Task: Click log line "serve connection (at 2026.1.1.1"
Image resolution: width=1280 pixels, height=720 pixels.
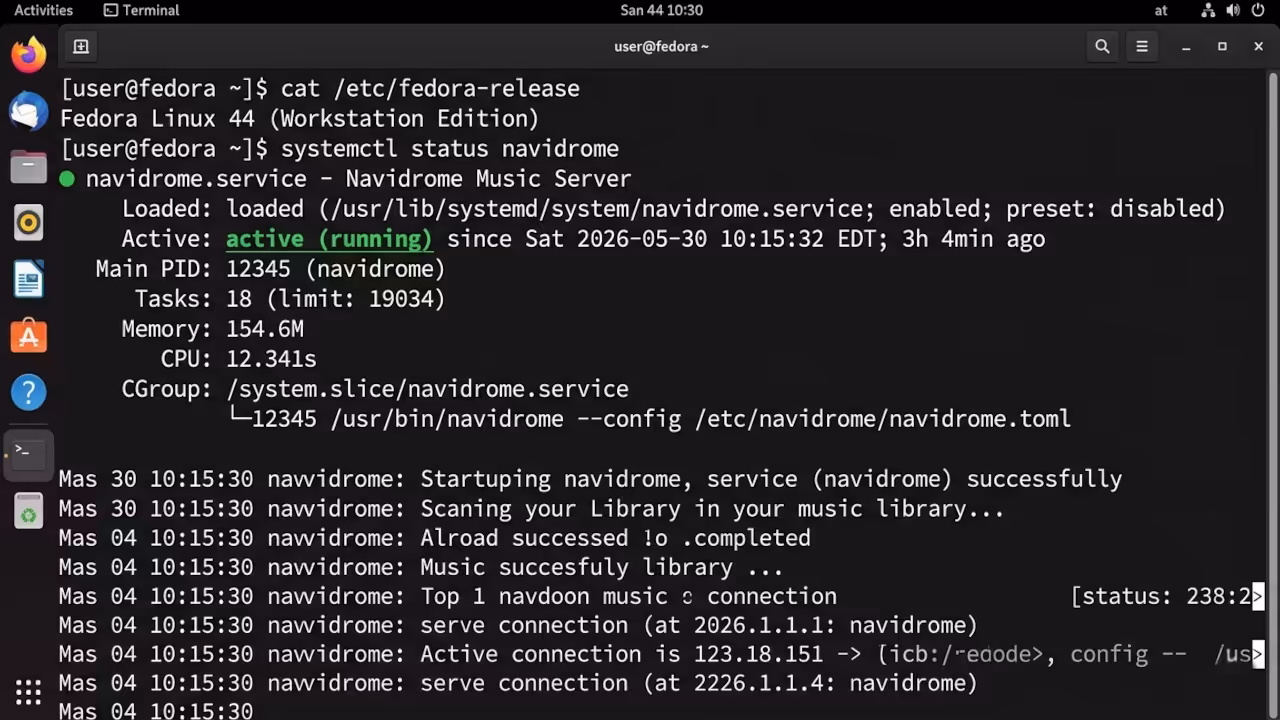Action: click(x=518, y=626)
